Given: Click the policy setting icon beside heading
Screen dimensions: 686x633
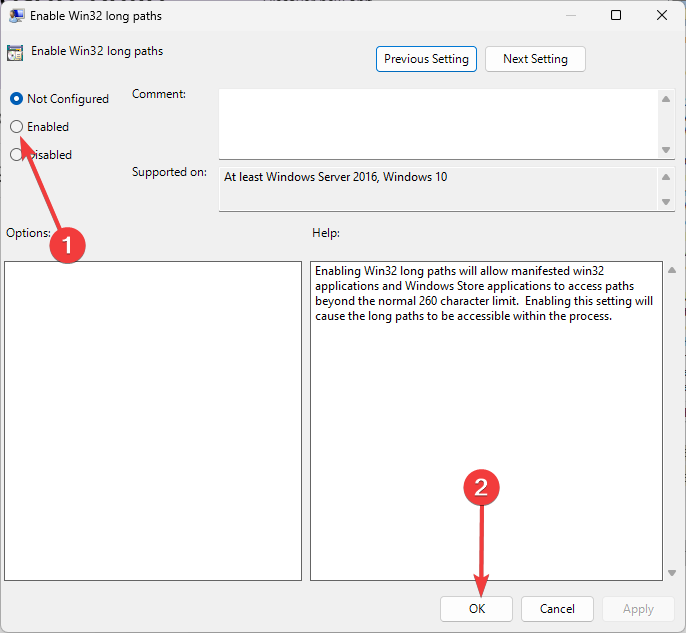Looking at the screenshot, I should pyautogui.click(x=15, y=52).
